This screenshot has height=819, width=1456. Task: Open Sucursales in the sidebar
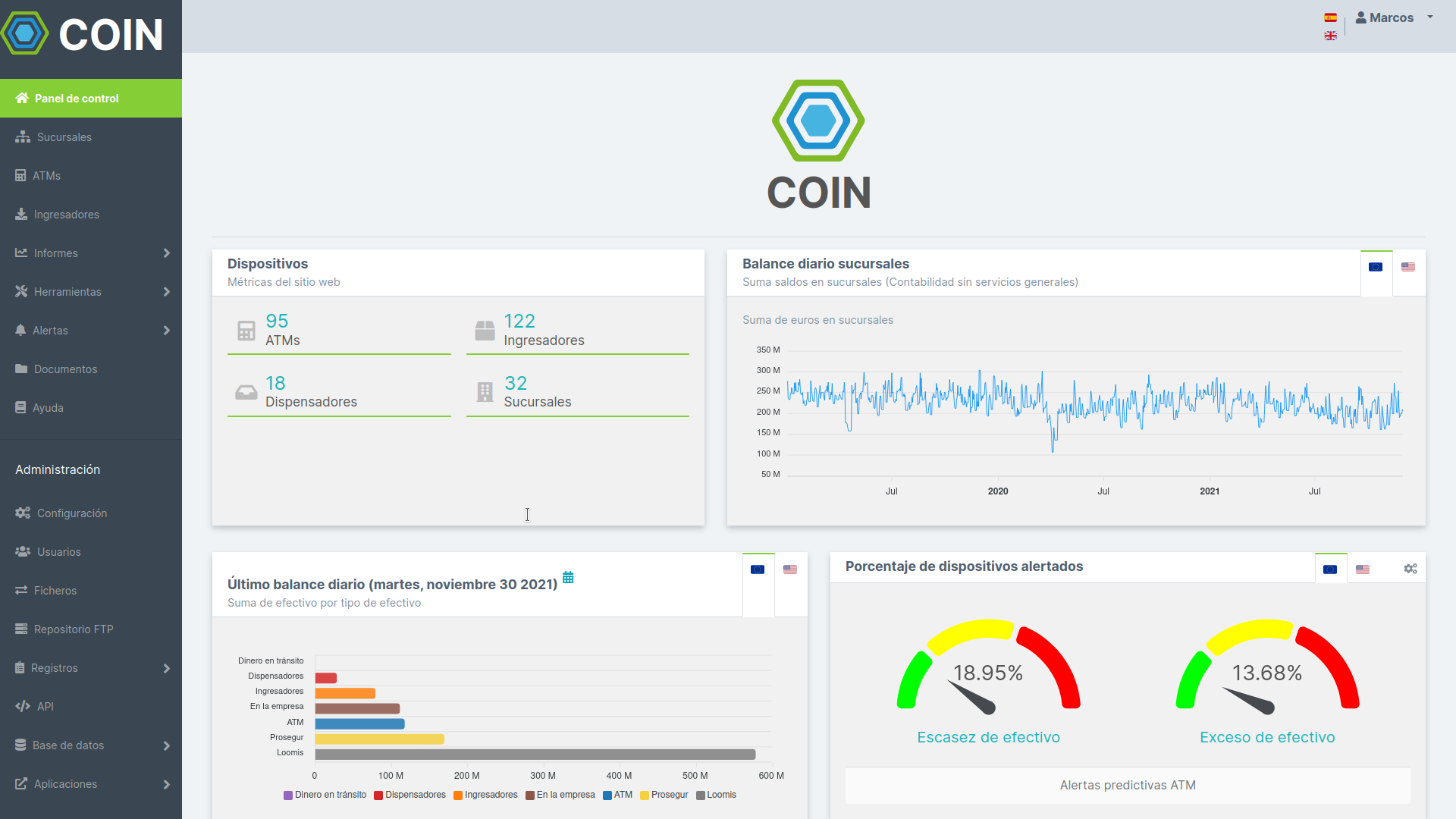click(x=91, y=137)
